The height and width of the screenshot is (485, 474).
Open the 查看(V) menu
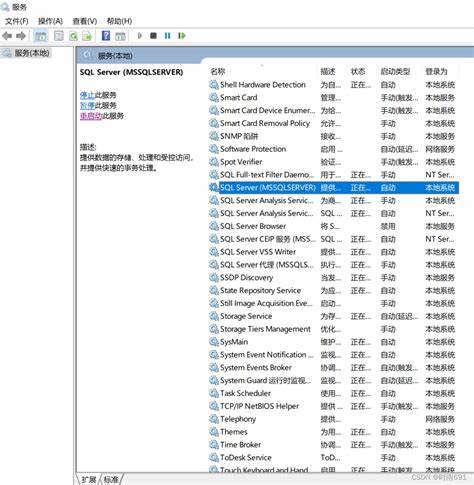pyautogui.click(x=85, y=21)
